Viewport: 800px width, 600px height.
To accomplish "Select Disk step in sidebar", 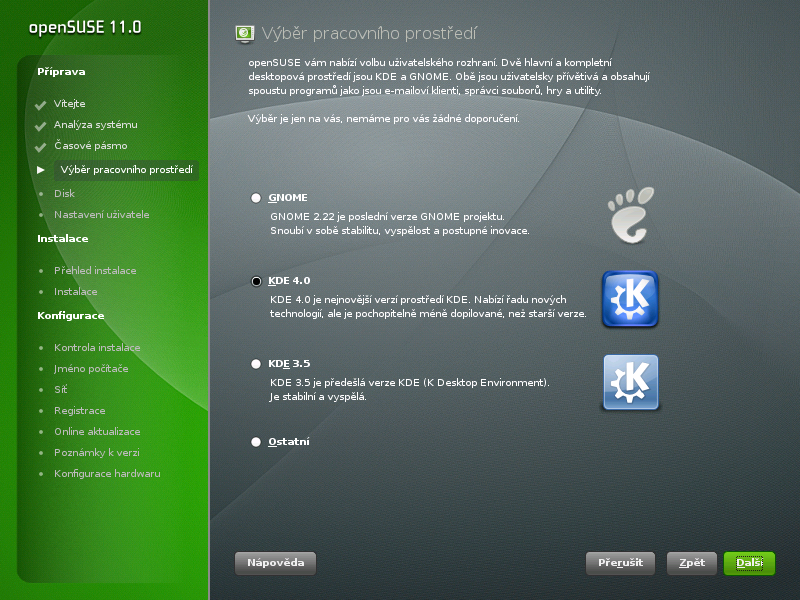I will tap(64, 193).
